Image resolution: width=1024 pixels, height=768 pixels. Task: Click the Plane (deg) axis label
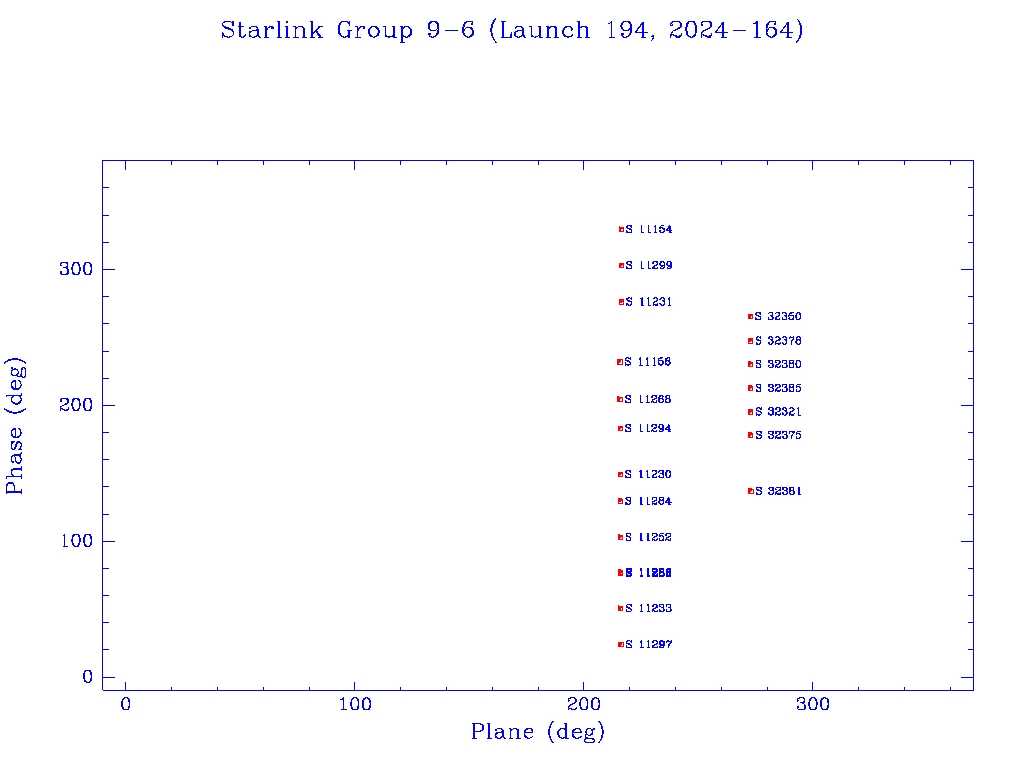click(x=537, y=731)
